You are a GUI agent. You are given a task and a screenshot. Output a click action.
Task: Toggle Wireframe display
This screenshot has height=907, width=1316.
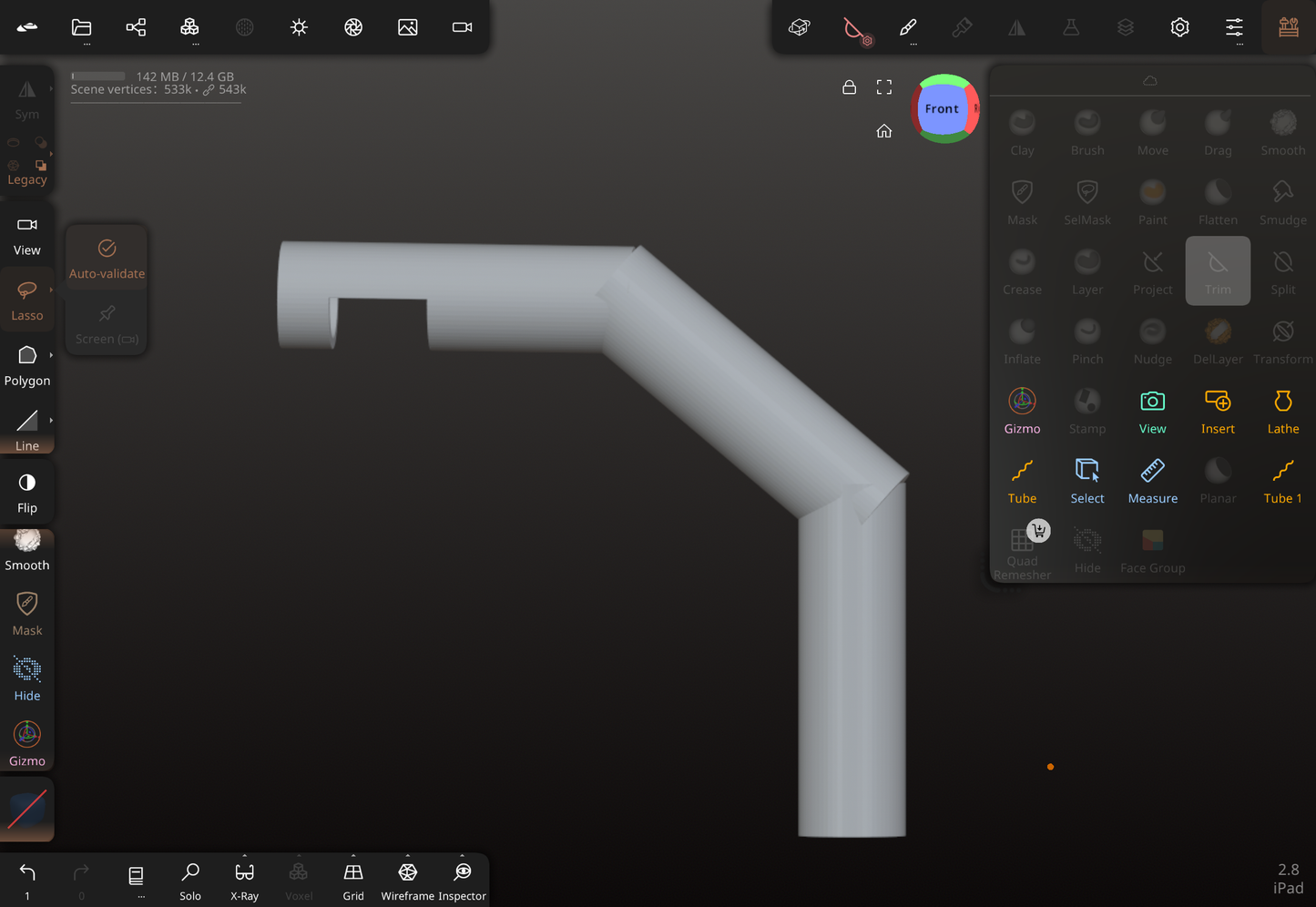(407, 880)
